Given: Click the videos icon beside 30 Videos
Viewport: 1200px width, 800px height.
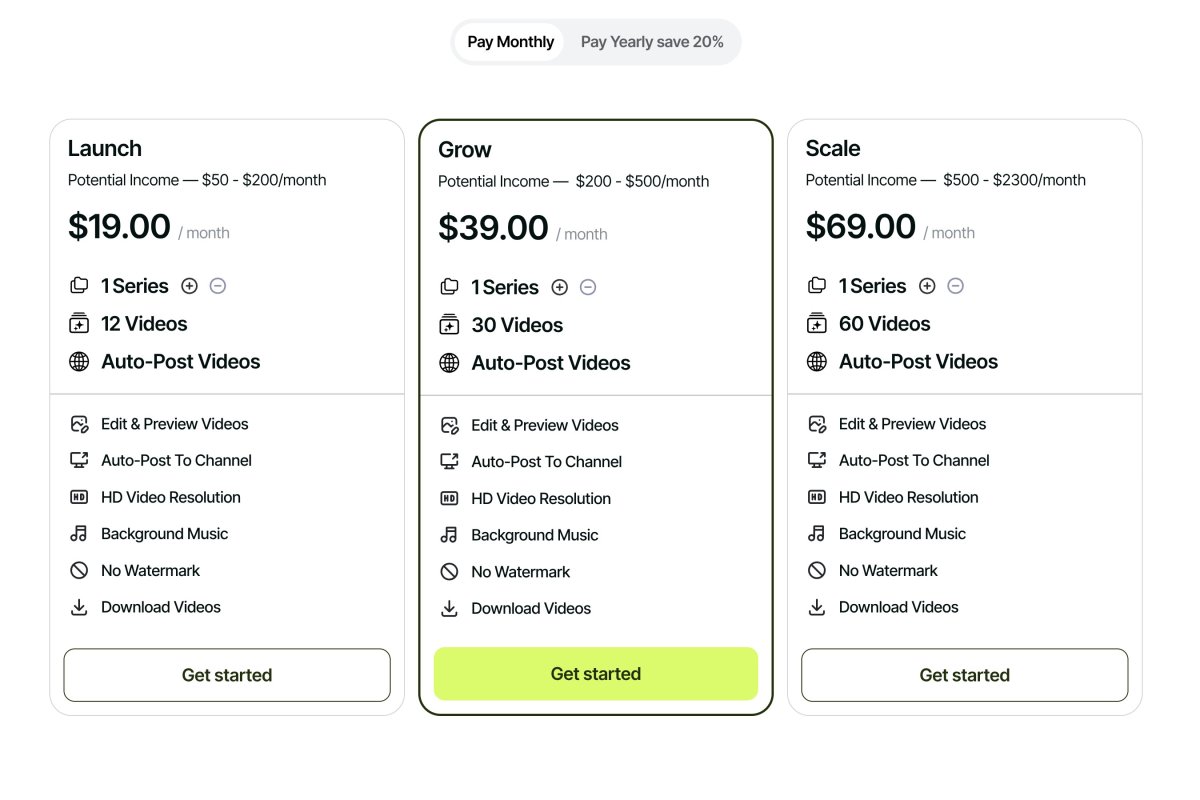Looking at the screenshot, I should click(x=449, y=325).
